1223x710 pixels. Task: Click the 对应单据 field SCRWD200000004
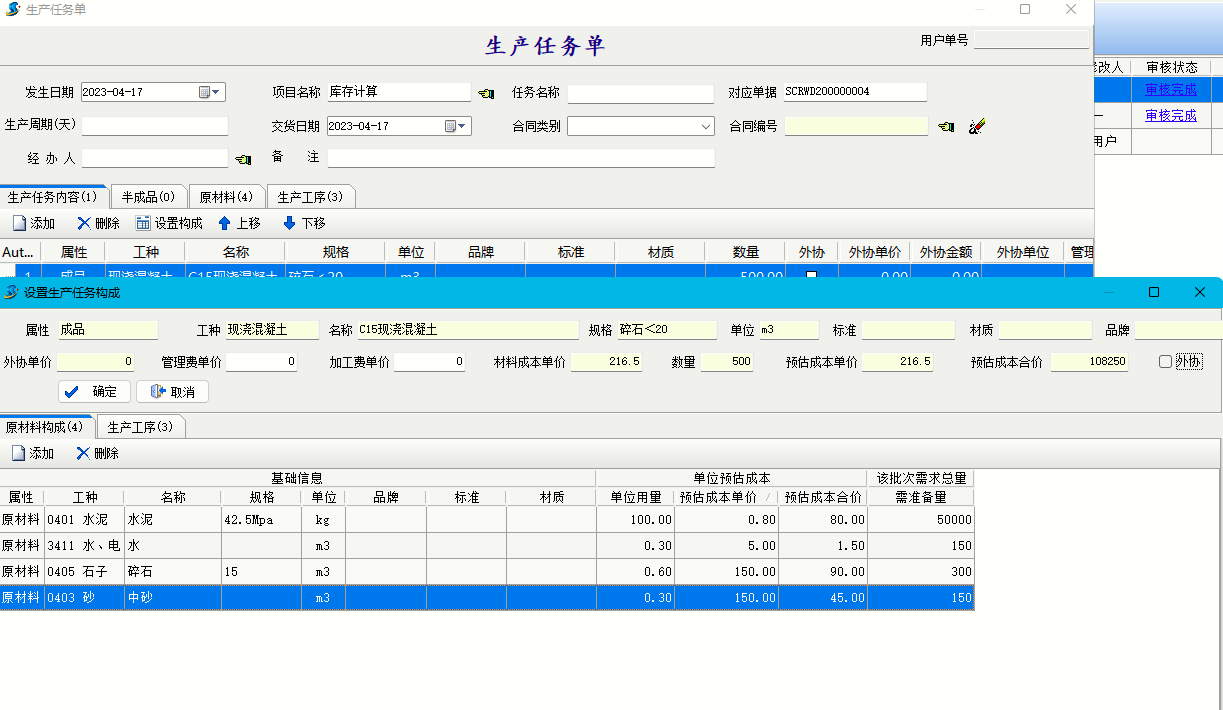coord(855,92)
